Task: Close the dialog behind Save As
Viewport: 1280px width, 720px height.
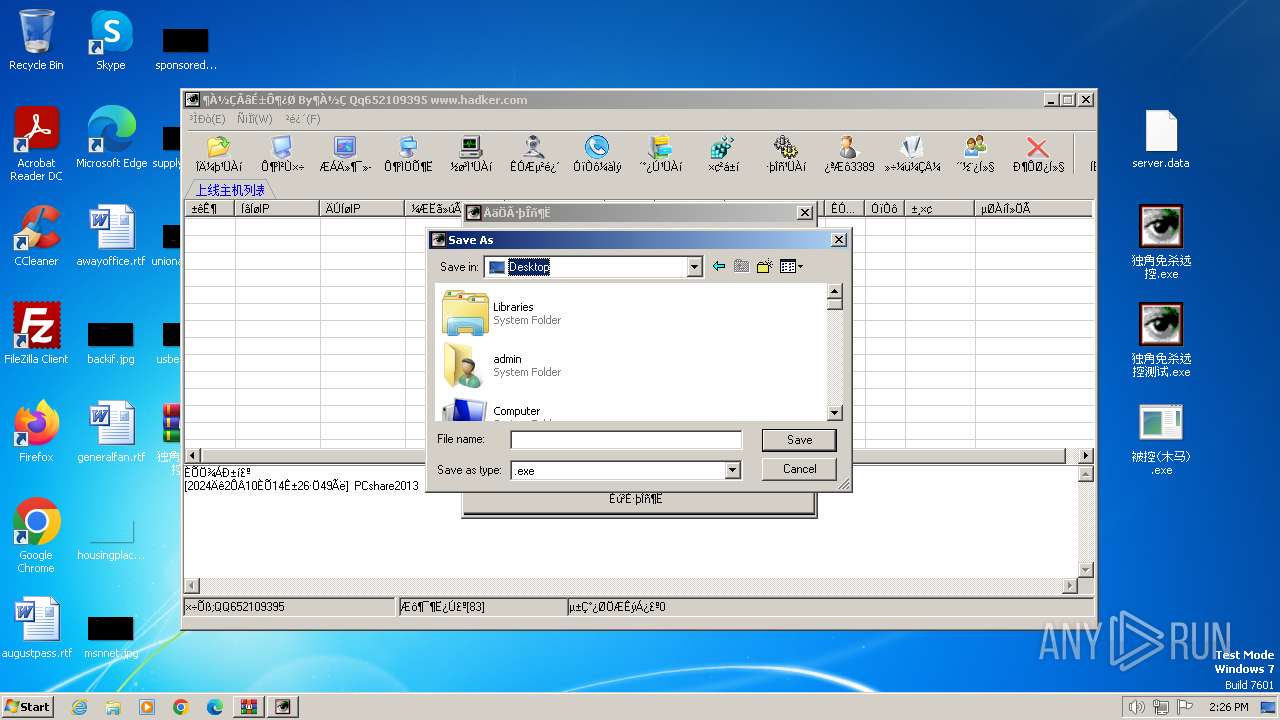Action: coord(804,213)
